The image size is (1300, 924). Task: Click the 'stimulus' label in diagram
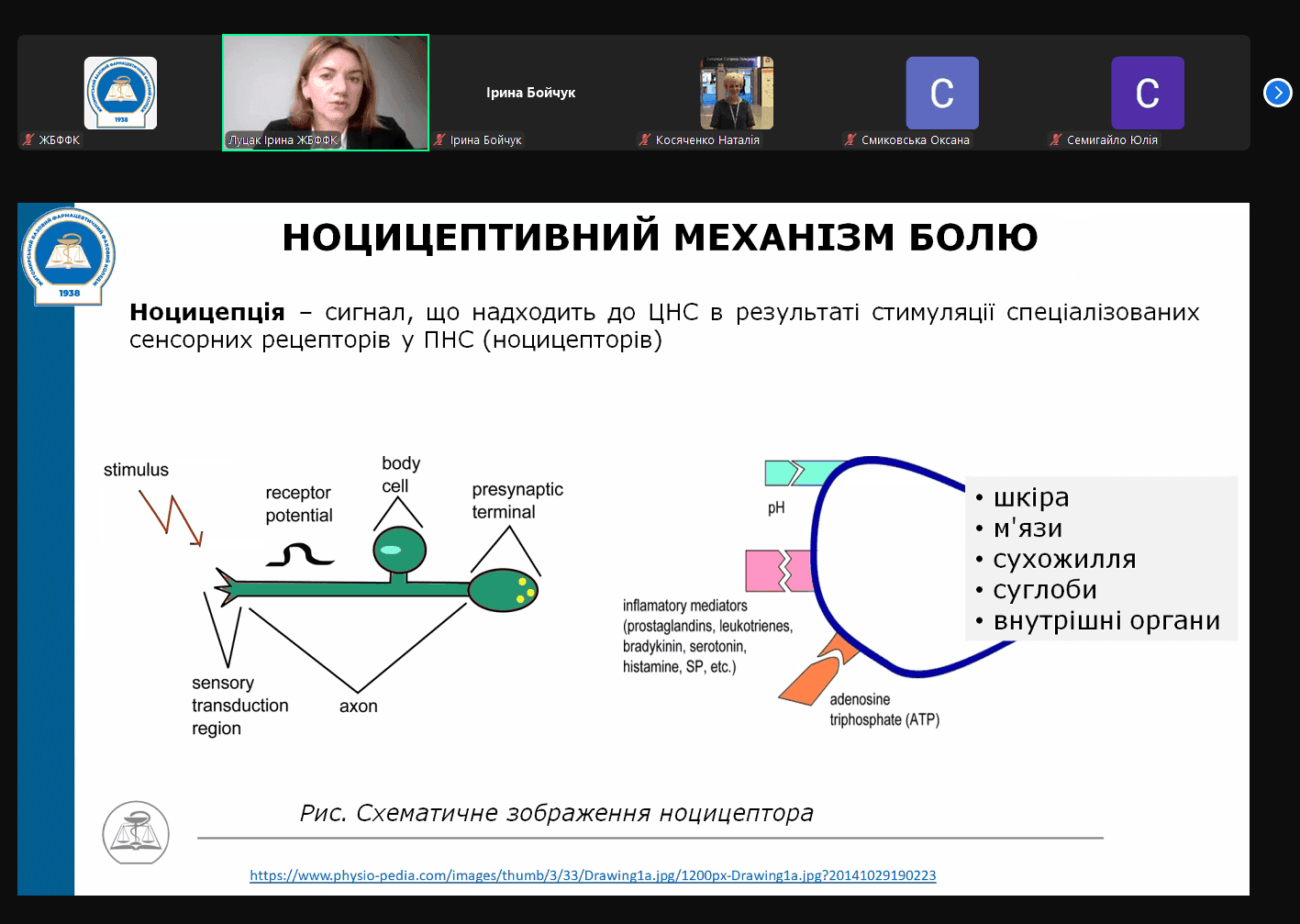tap(136, 470)
